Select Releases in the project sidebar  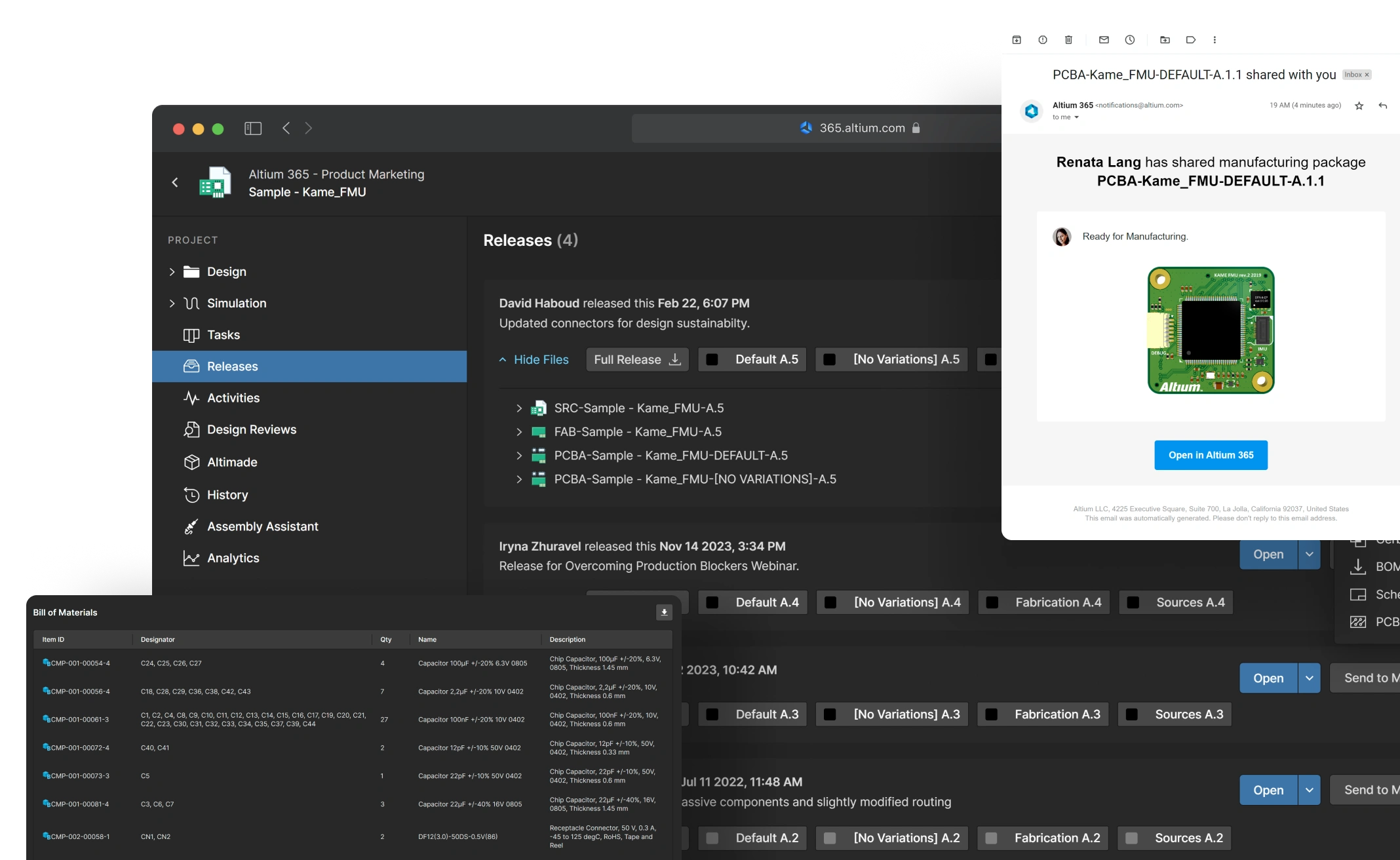pos(232,366)
